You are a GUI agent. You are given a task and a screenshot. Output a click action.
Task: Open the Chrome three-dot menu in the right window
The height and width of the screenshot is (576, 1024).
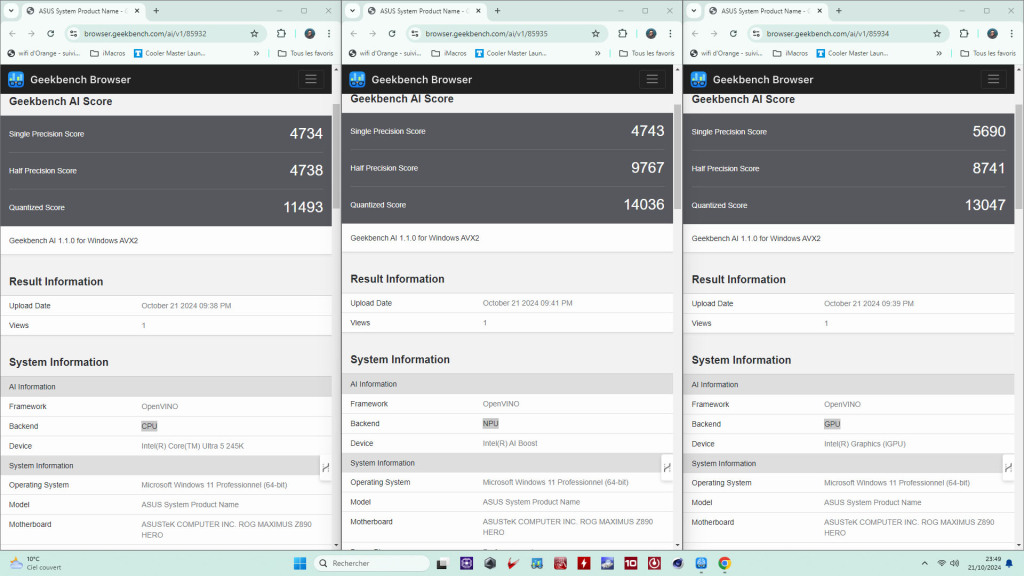1012,33
